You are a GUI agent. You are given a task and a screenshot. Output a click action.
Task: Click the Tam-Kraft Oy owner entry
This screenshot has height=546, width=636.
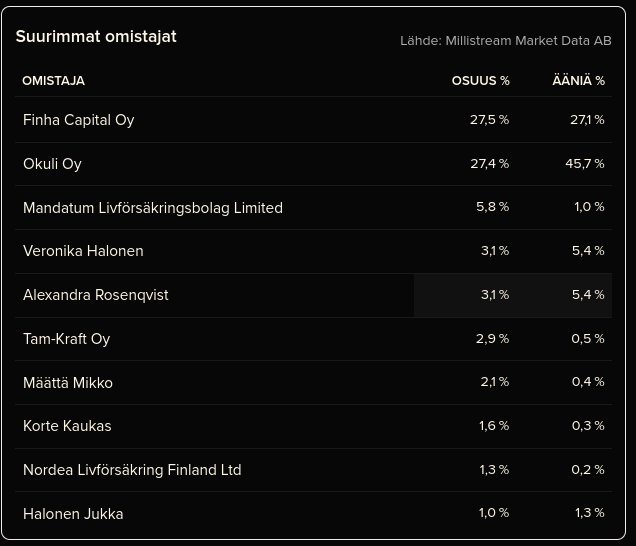tap(66, 339)
